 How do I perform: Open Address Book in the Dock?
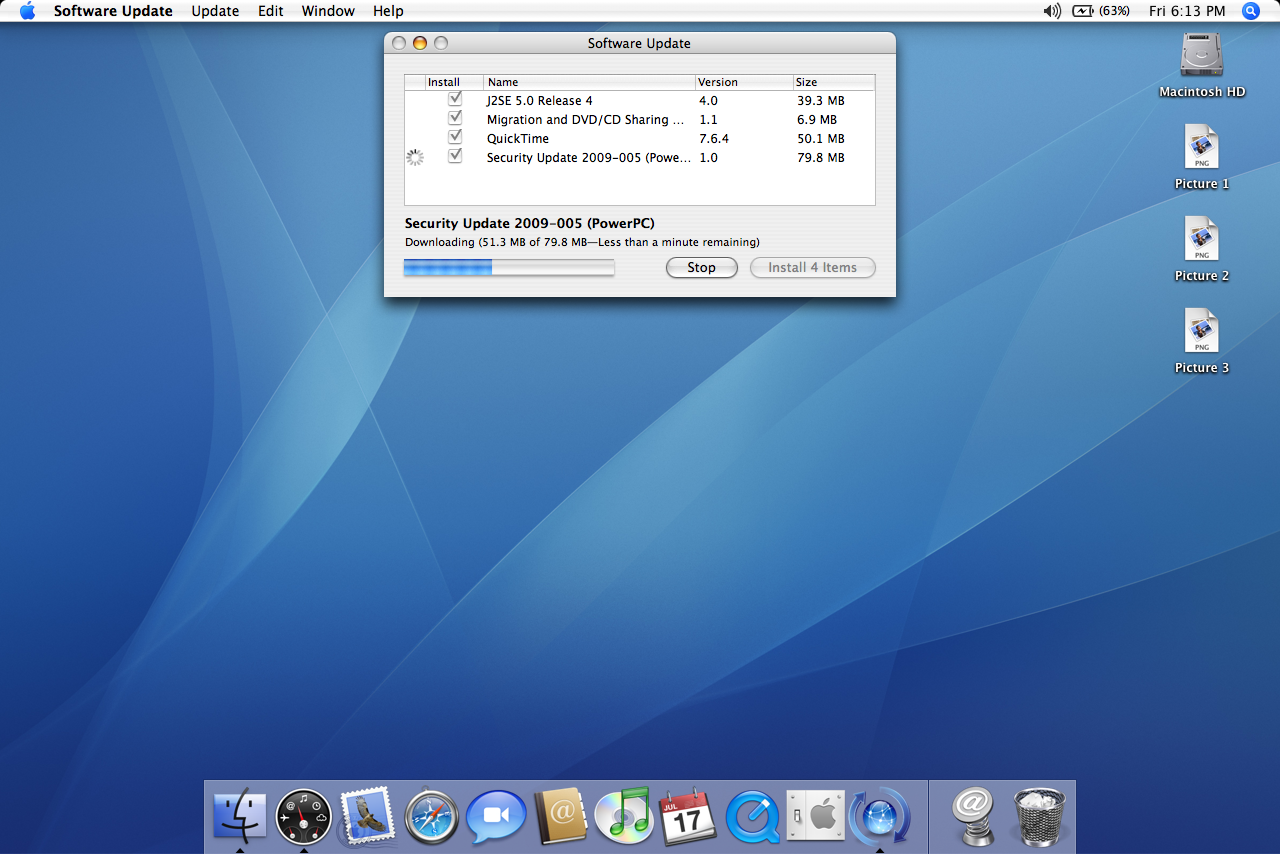tap(560, 816)
